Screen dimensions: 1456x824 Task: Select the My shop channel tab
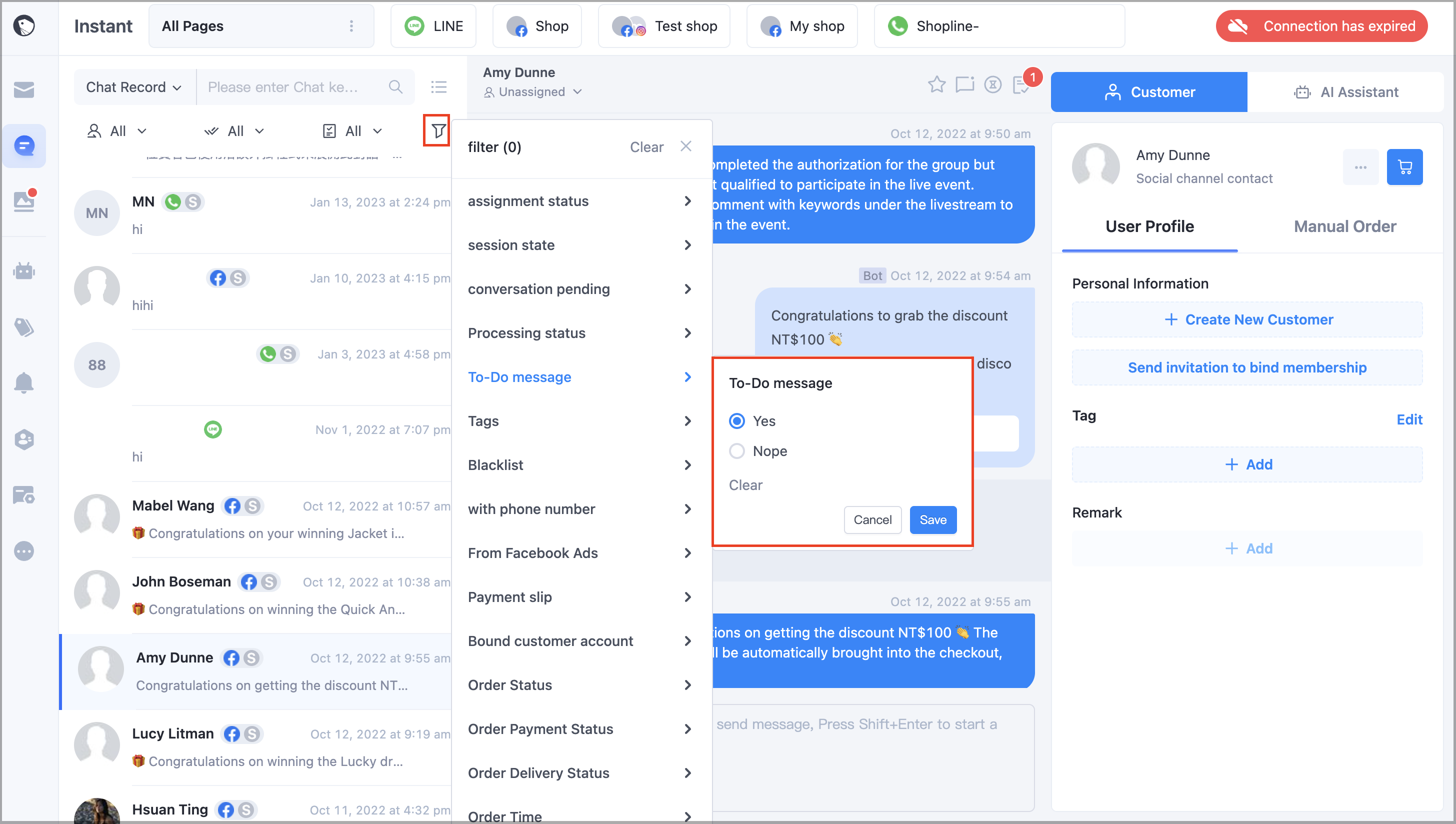(x=802, y=25)
